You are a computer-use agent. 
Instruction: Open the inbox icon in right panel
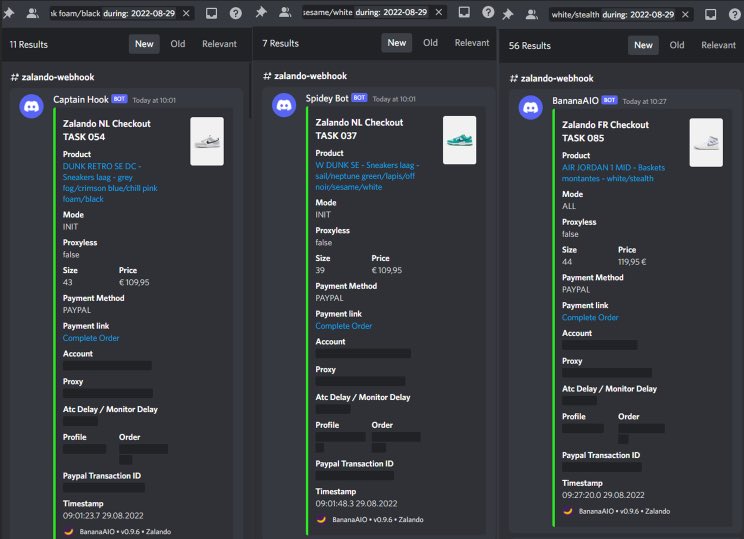tap(711, 14)
